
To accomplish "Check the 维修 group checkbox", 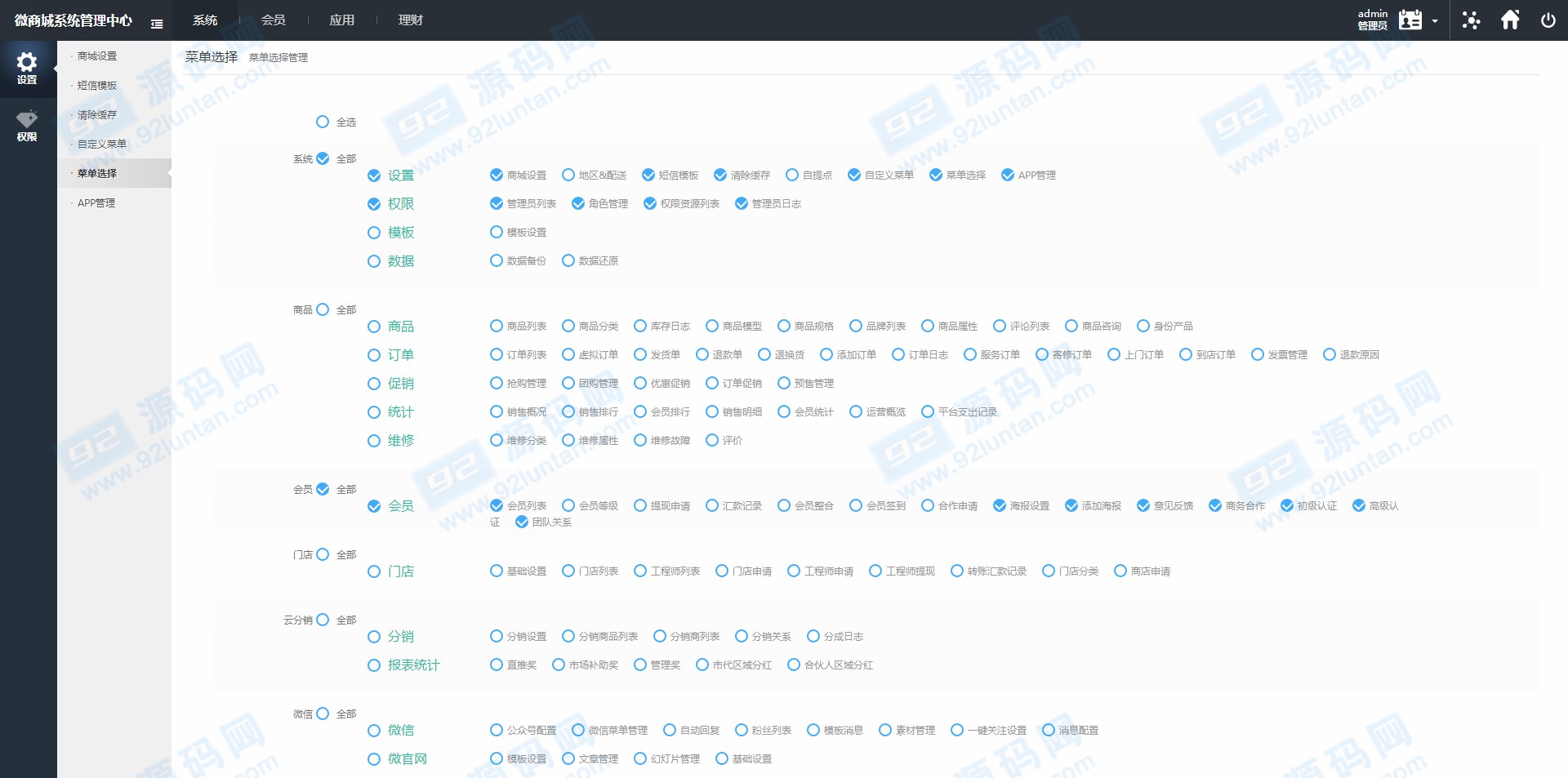I will (x=374, y=441).
